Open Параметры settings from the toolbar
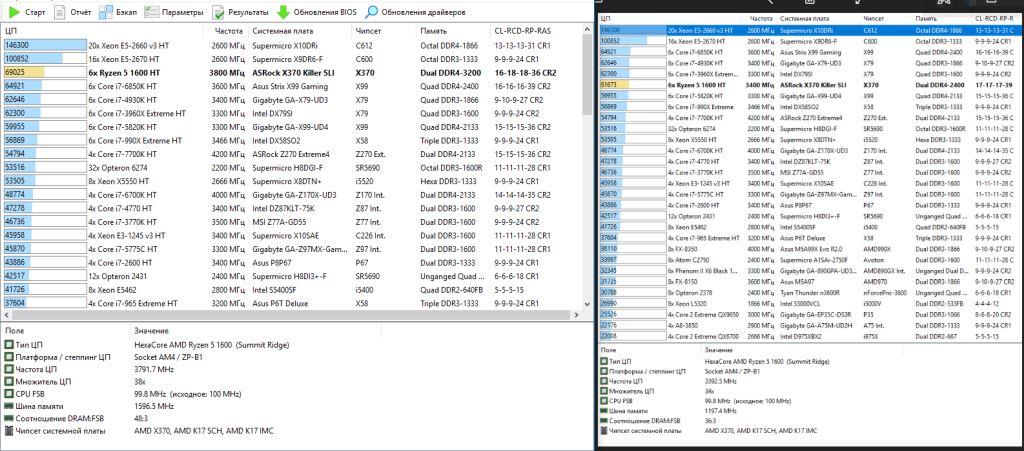 tap(174, 12)
